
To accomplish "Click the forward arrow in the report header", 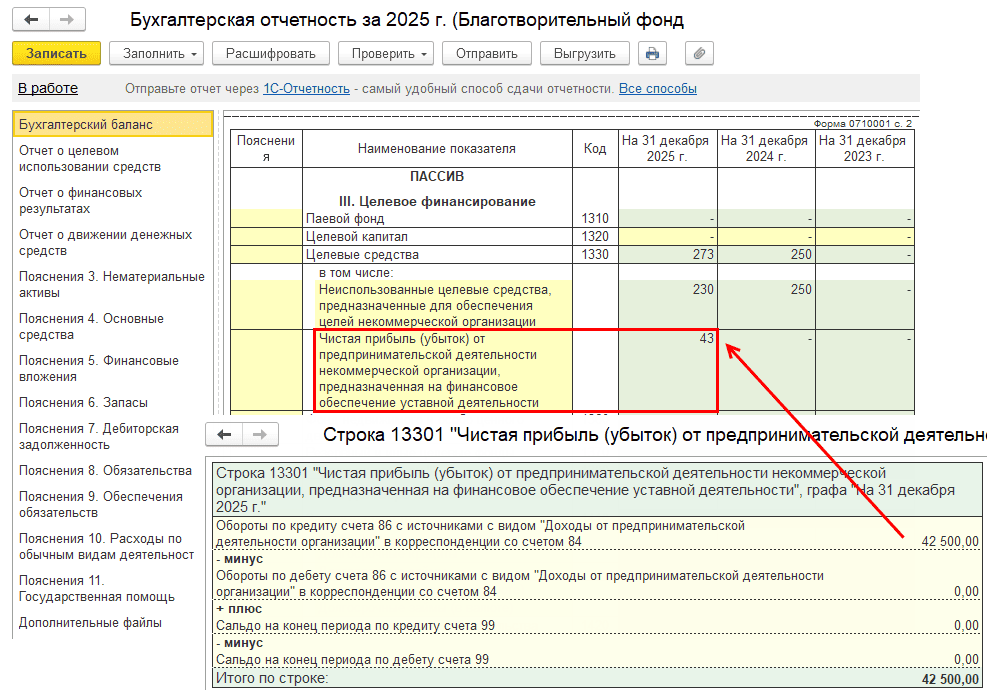I will point(66,20).
